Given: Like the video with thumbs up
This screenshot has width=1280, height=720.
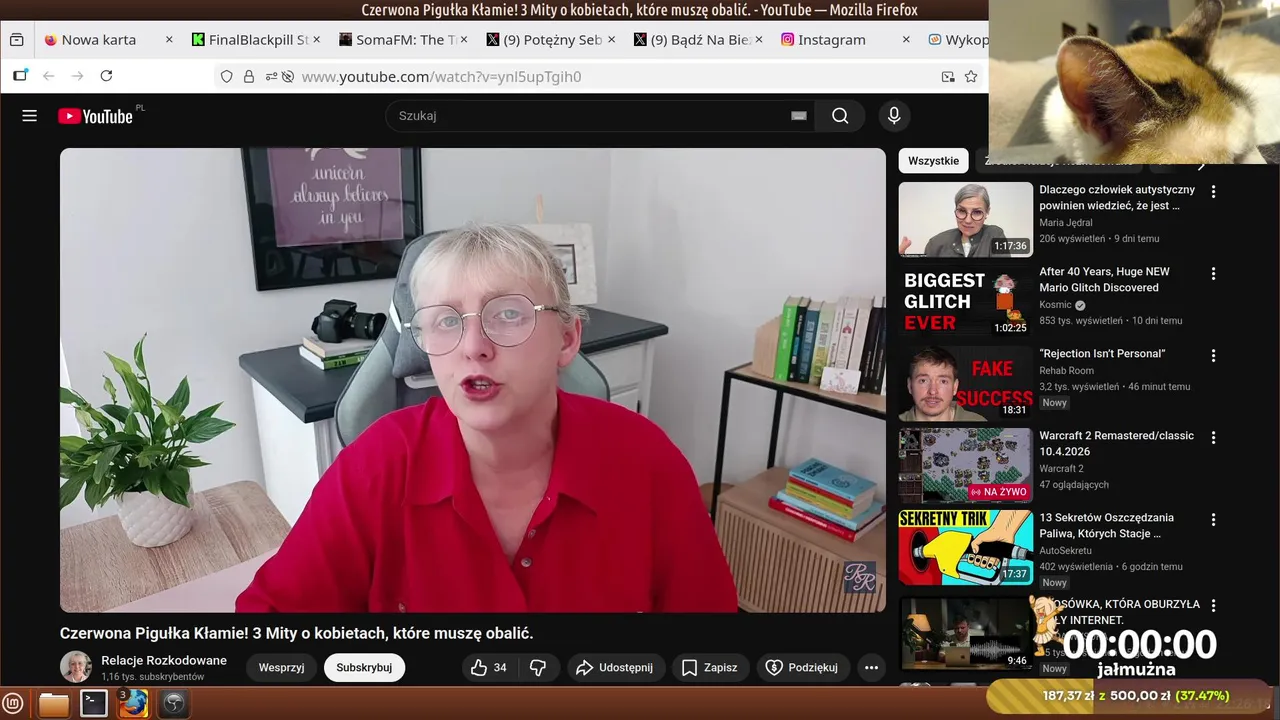Looking at the screenshot, I should 489,667.
